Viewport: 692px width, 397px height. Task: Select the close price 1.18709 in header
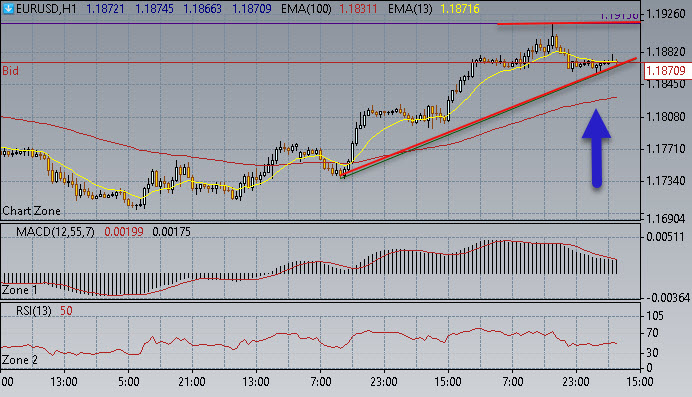[x=252, y=9]
